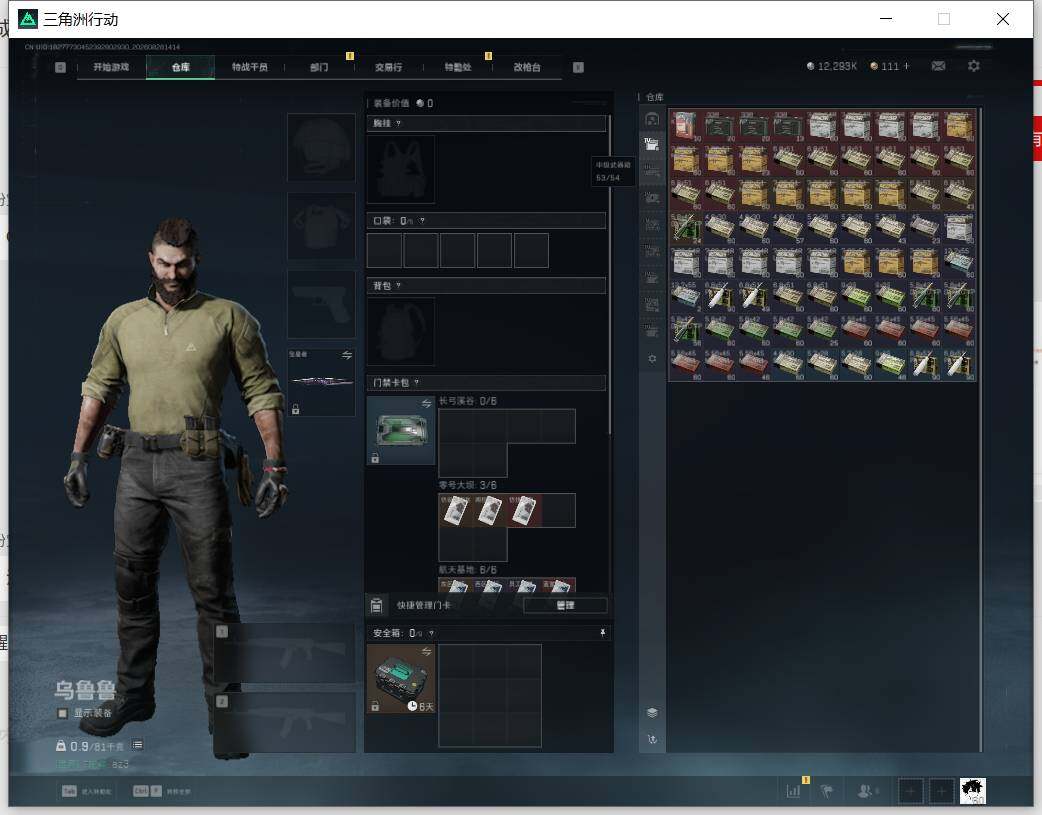
Task: Toggle the 显示装备 checkbox
Action: point(62,713)
